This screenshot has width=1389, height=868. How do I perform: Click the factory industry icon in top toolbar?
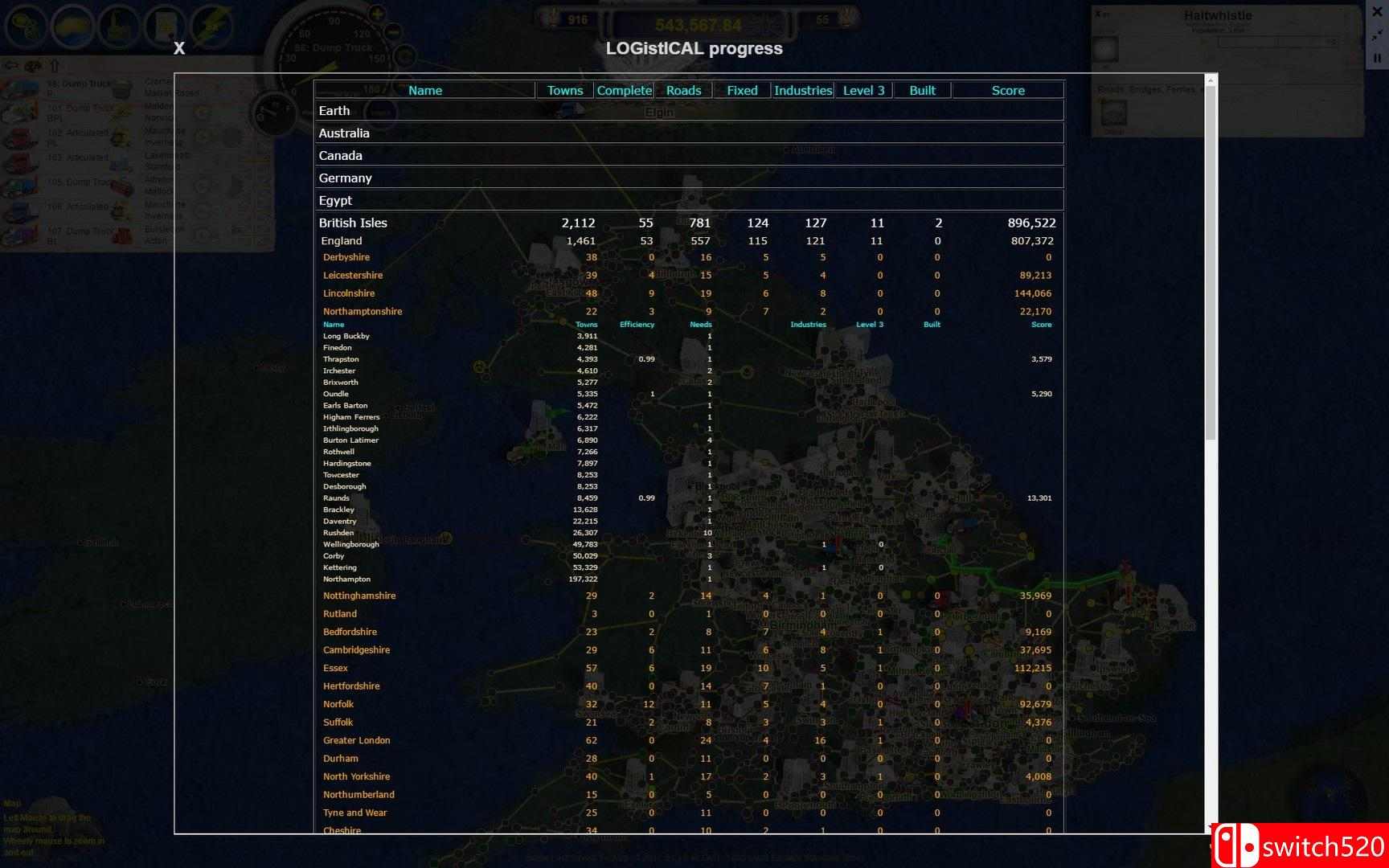(119, 26)
